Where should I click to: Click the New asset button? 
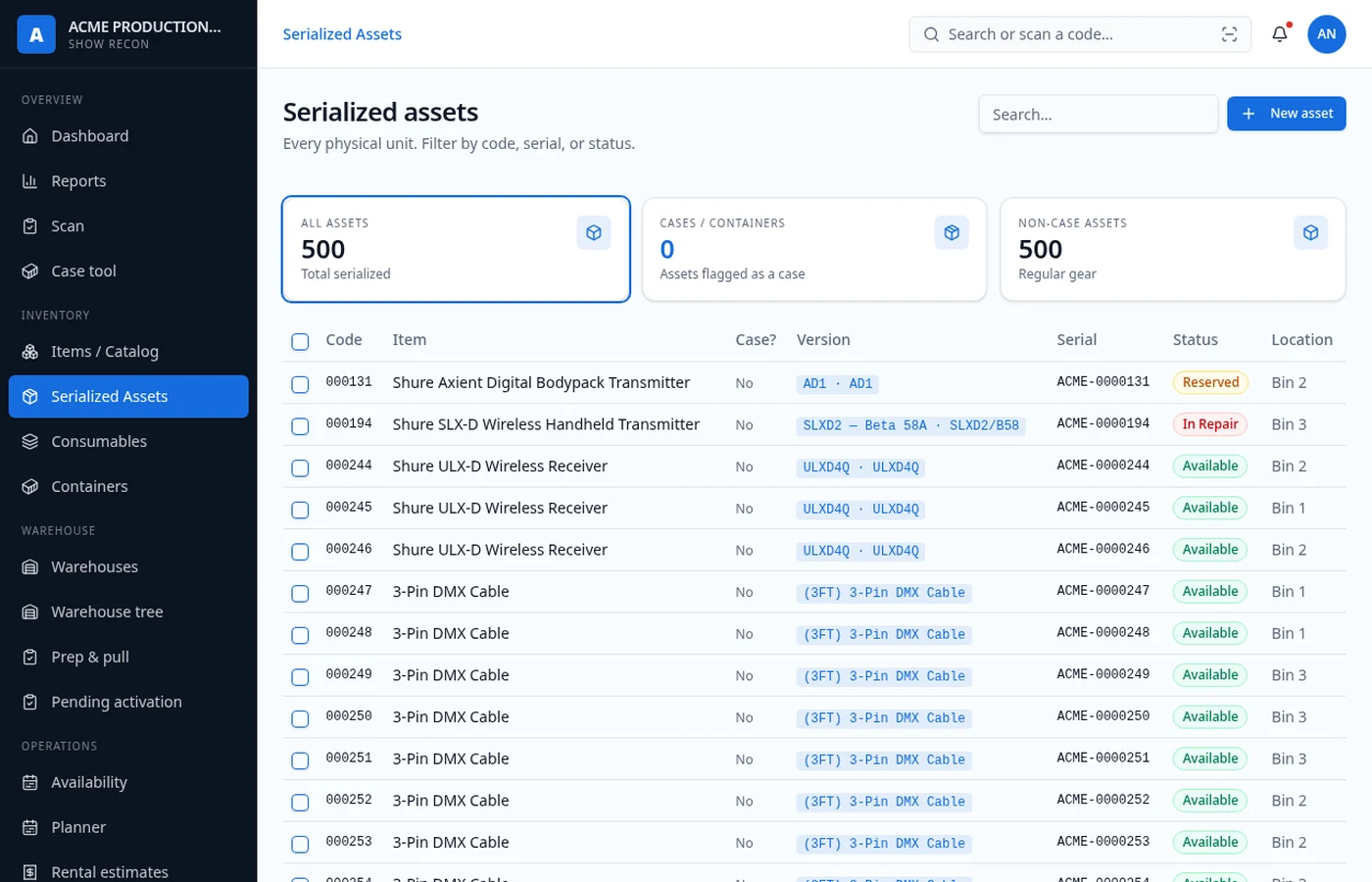(1287, 114)
